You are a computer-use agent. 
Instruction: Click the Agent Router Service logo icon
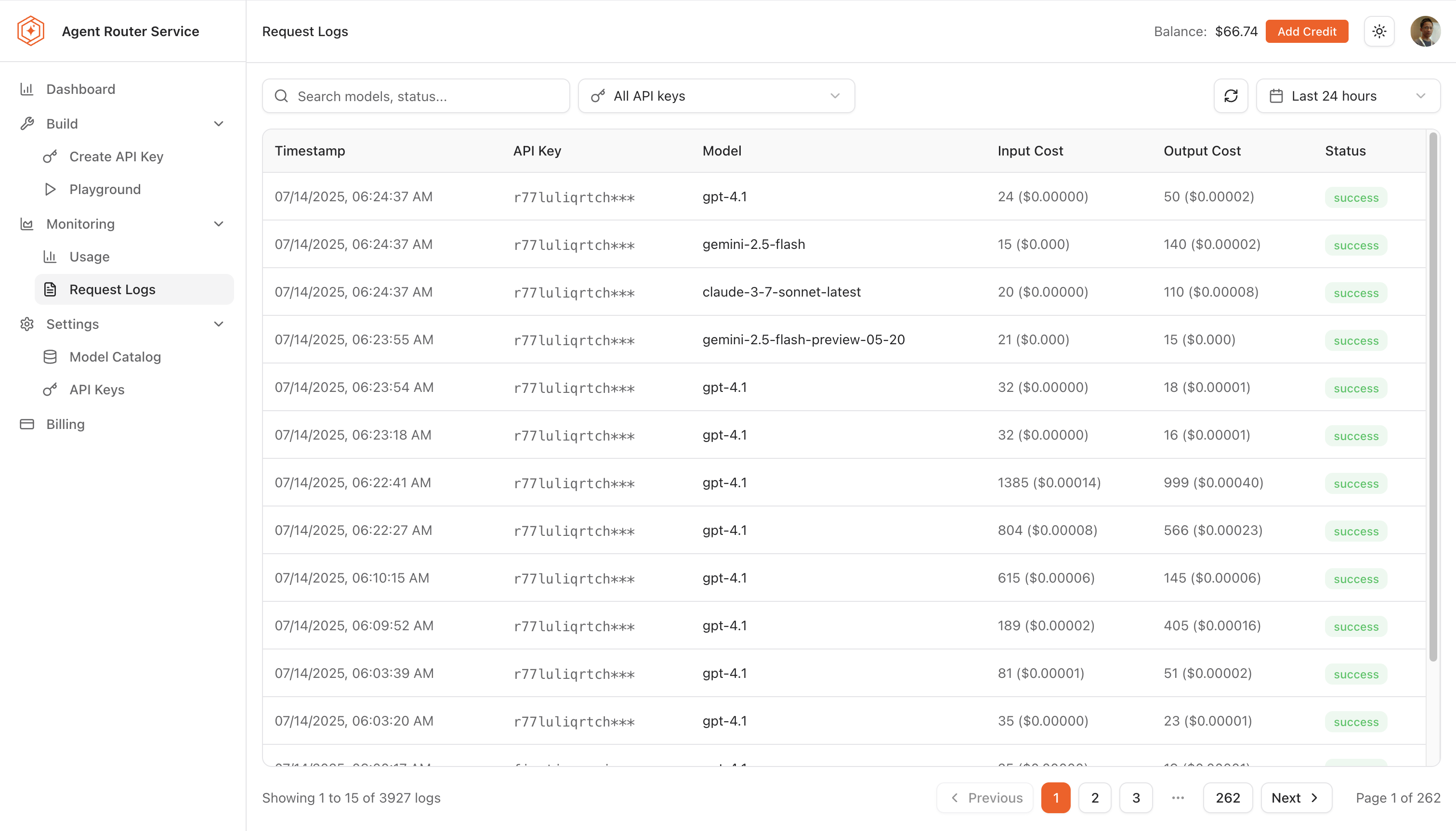31,31
